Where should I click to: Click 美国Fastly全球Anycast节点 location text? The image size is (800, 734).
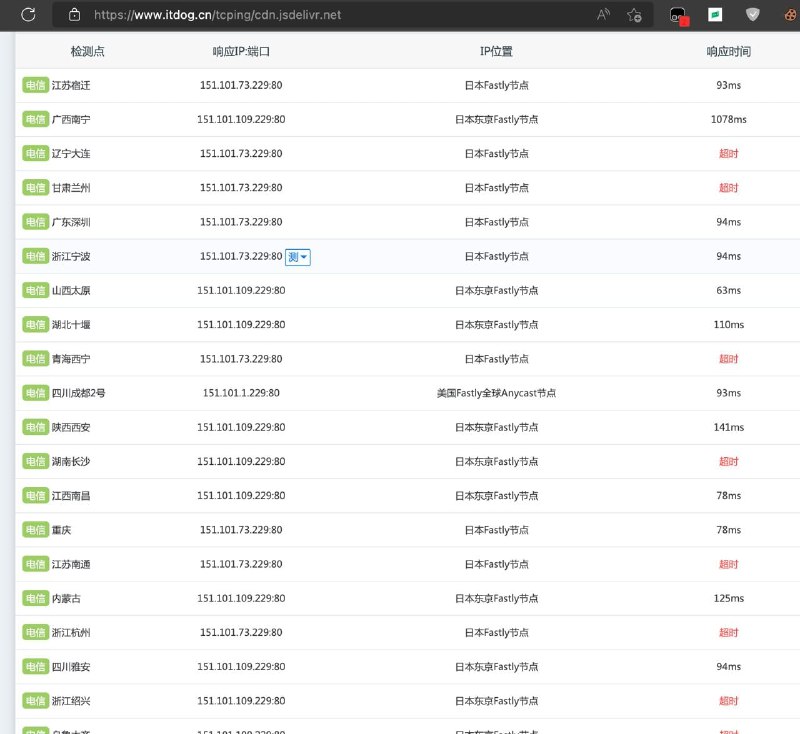click(496, 393)
